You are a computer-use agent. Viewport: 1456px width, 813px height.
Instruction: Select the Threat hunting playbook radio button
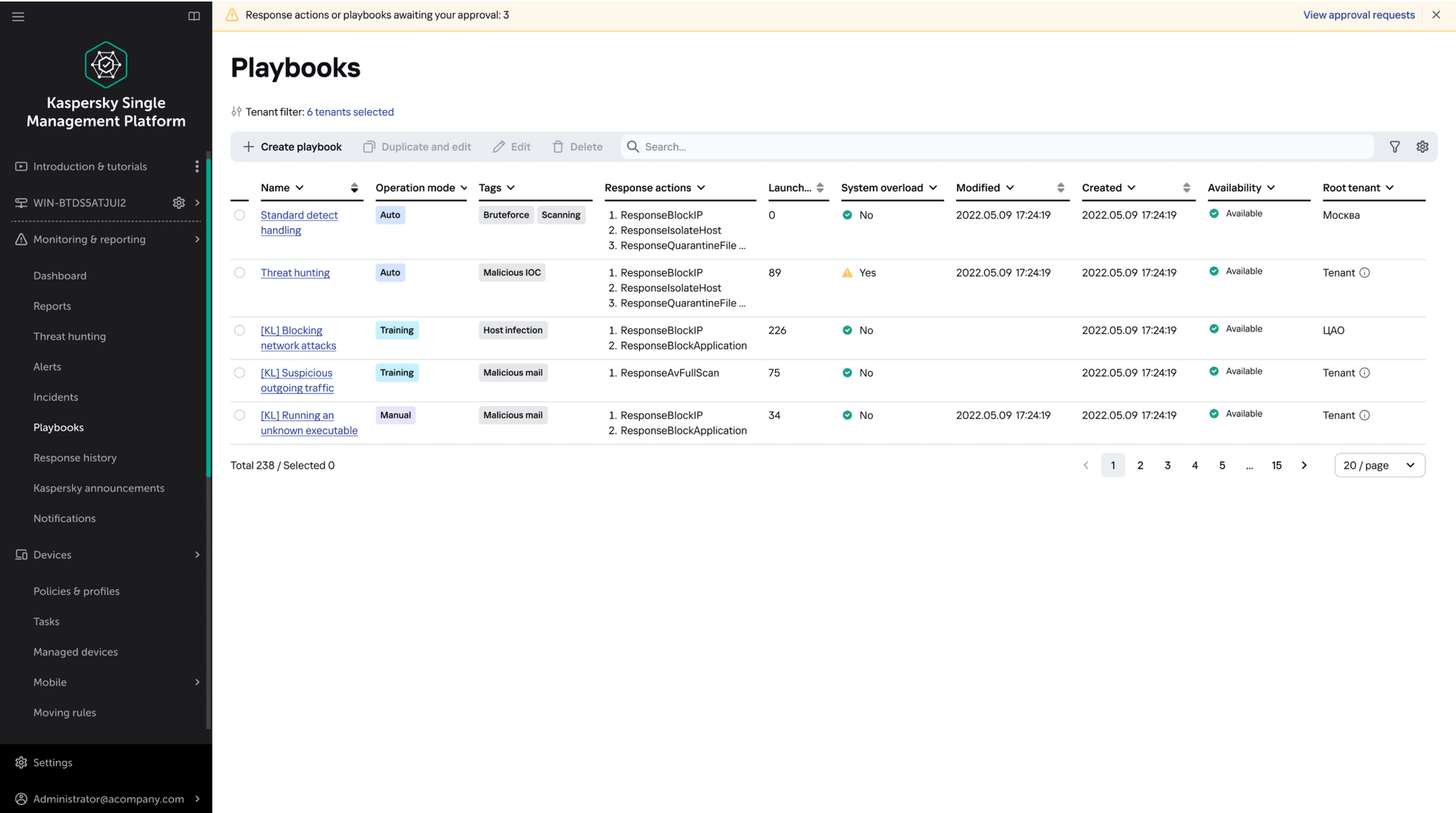[x=240, y=273]
